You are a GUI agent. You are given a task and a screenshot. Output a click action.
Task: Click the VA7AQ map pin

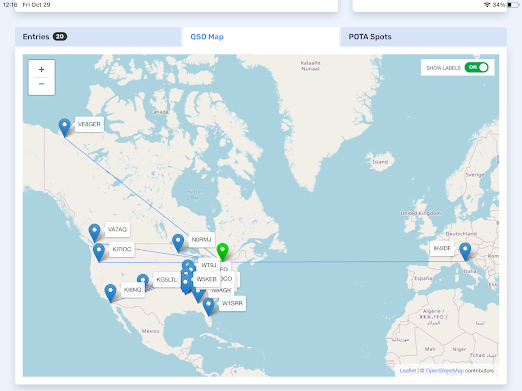tap(94, 233)
